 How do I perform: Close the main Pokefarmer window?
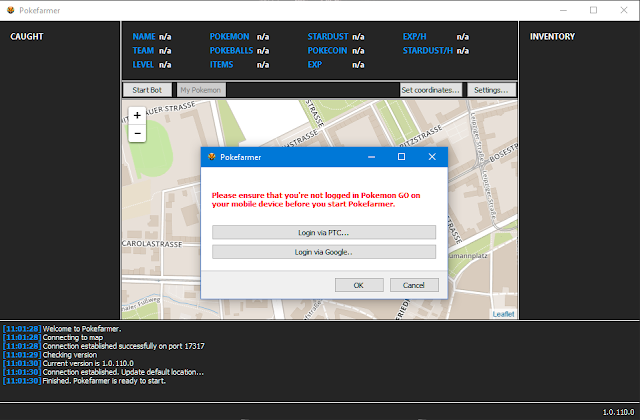pyautogui.click(x=624, y=10)
